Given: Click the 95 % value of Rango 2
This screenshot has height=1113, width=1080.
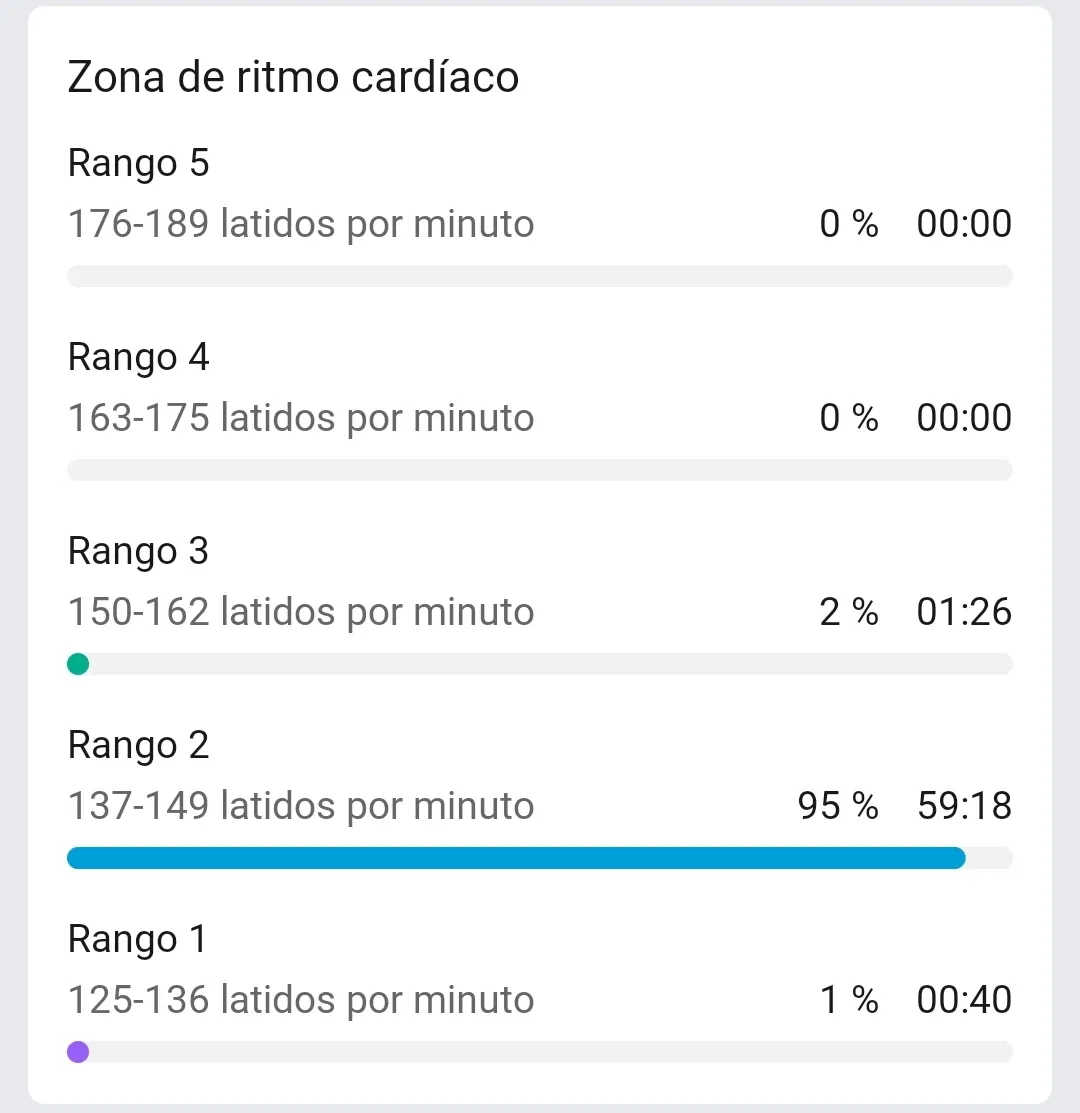Looking at the screenshot, I should click(837, 806).
